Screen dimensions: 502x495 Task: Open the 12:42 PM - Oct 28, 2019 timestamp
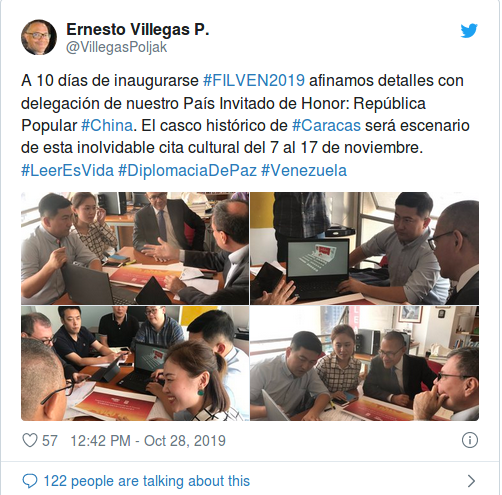tap(148, 441)
